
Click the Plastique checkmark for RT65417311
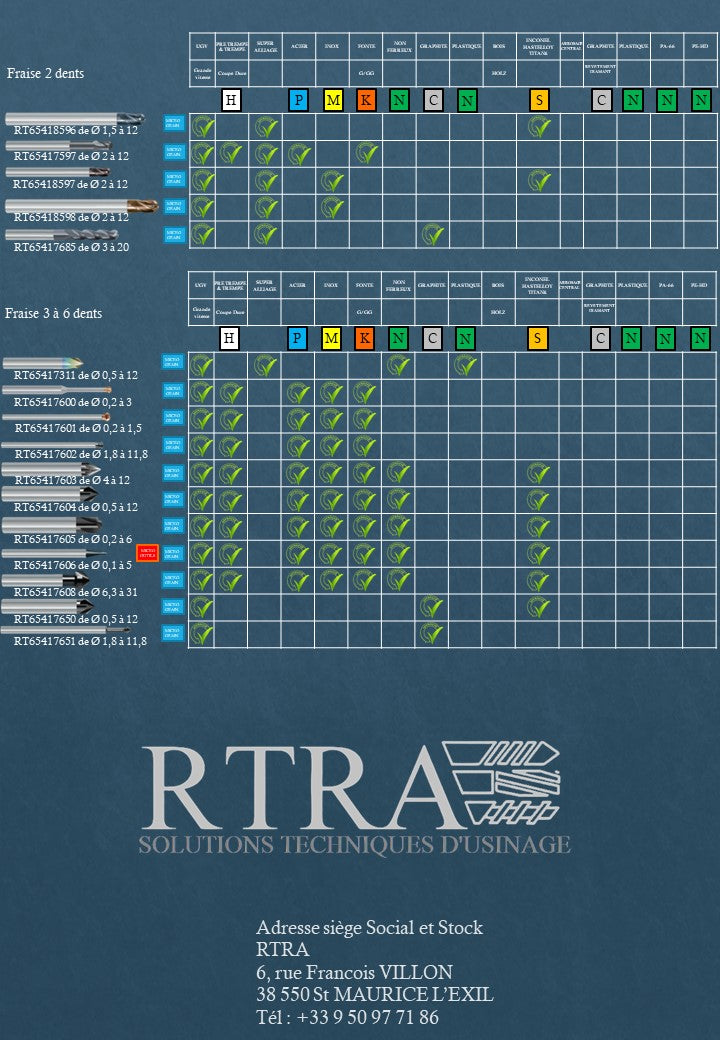click(x=465, y=365)
